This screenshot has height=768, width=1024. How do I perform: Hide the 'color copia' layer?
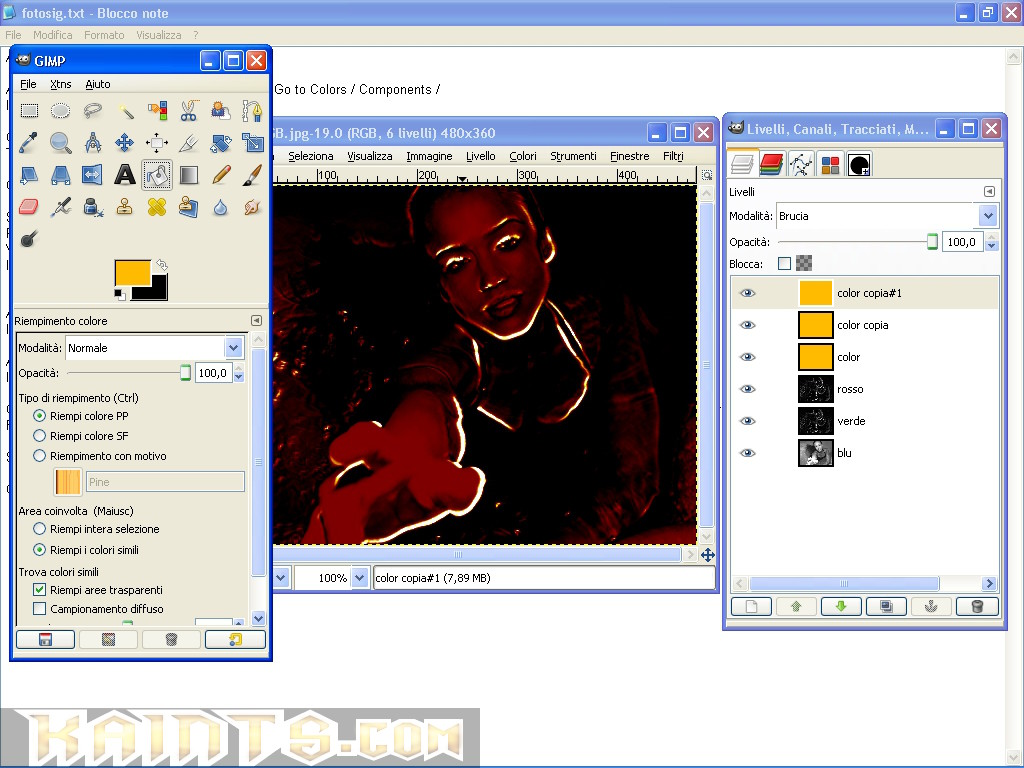click(748, 325)
